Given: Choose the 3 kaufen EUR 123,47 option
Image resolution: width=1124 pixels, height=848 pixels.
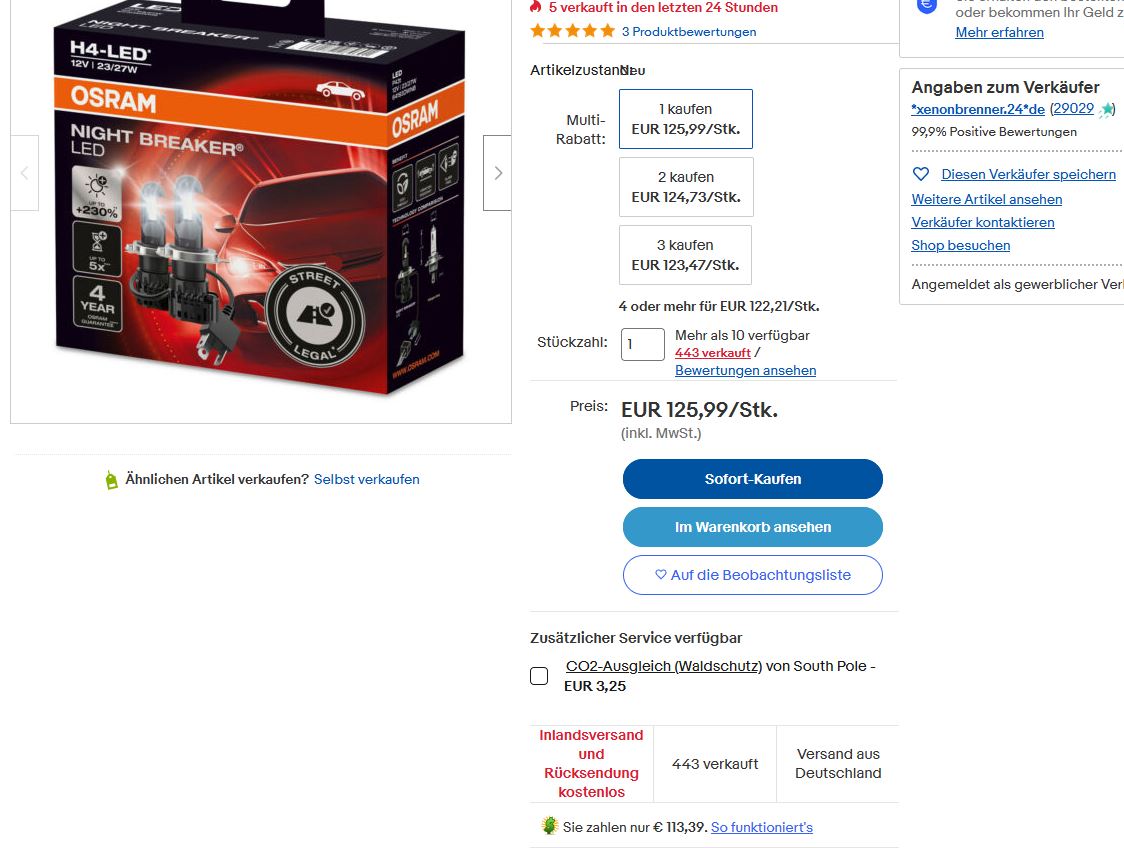Looking at the screenshot, I should click(685, 255).
